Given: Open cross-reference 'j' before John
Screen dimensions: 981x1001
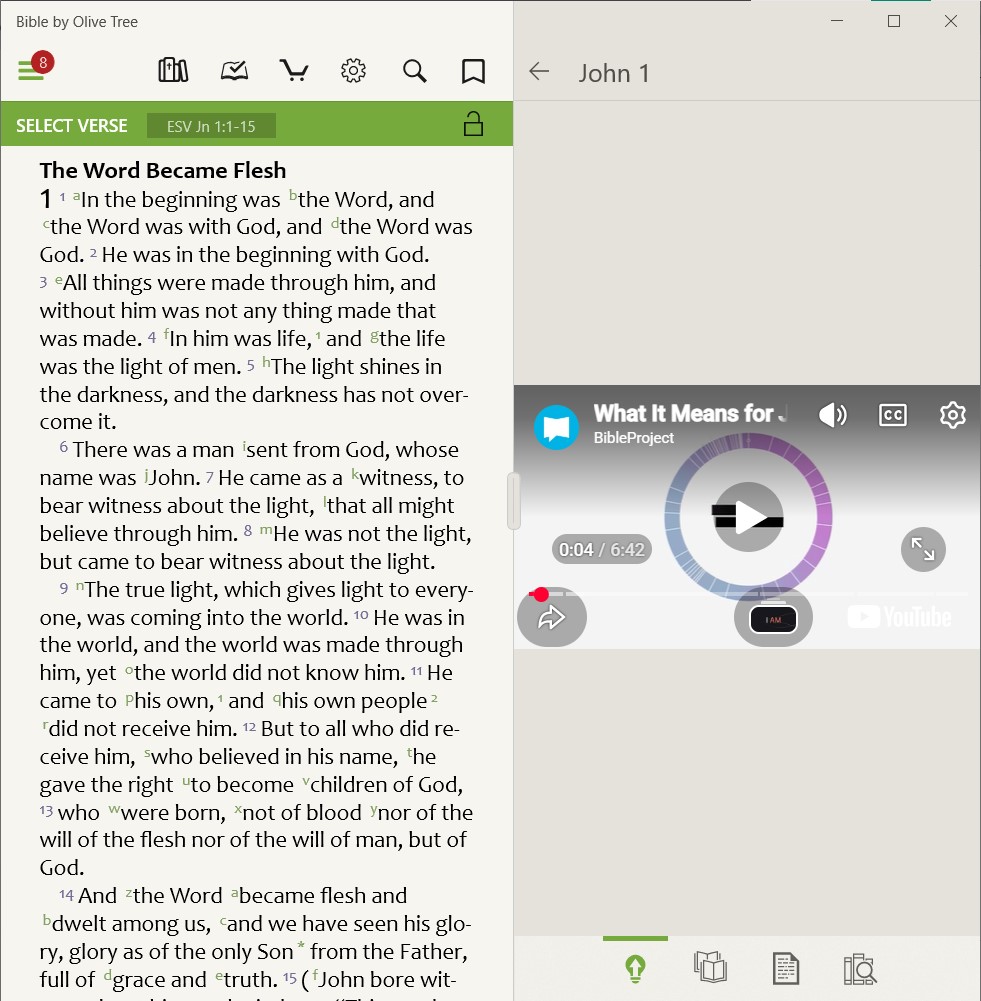Looking at the screenshot, I should [x=146, y=476].
